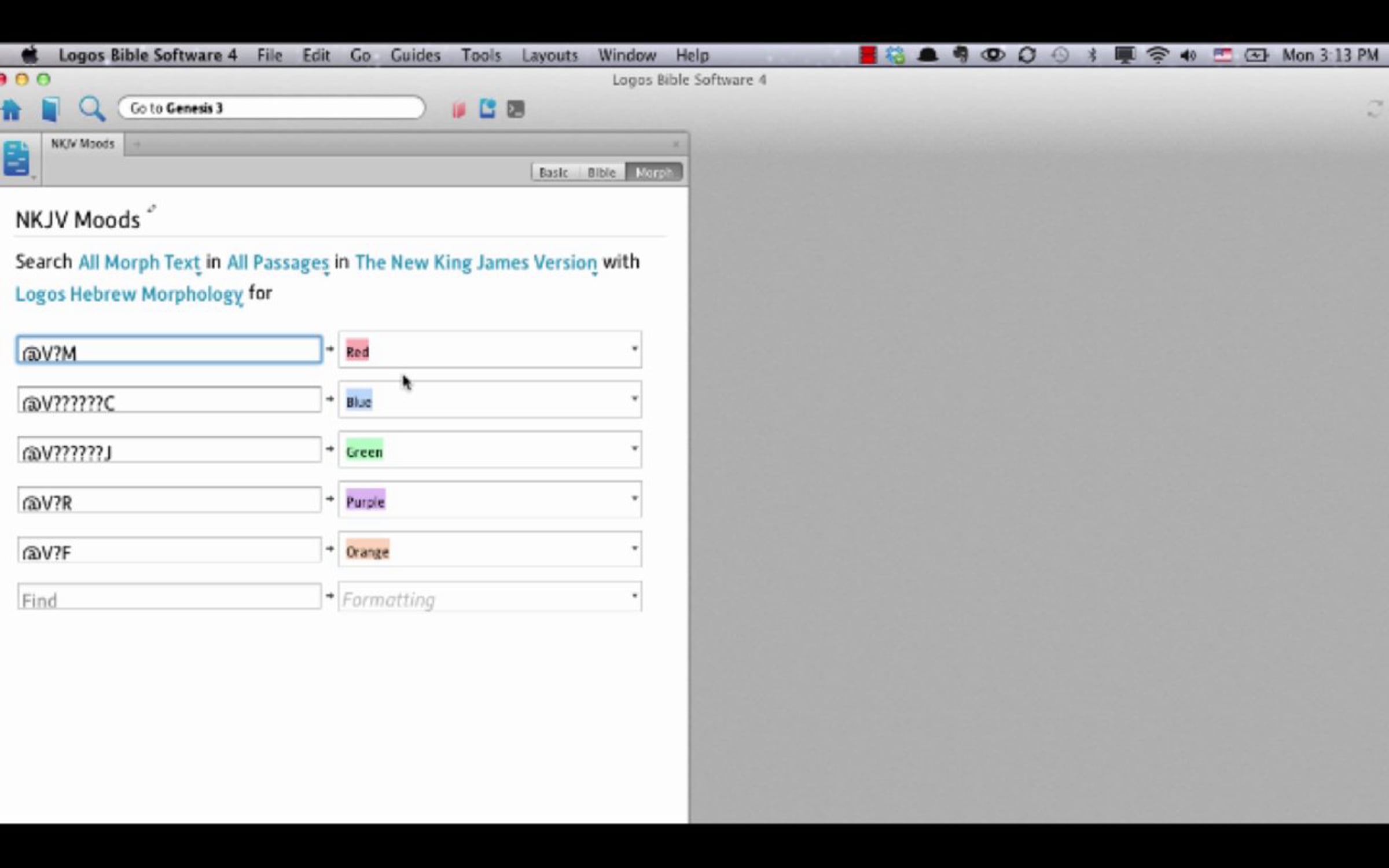This screenshot has width=1389, height=868.
Task: Click the @V??????C search field
Action: pos(169,400)
